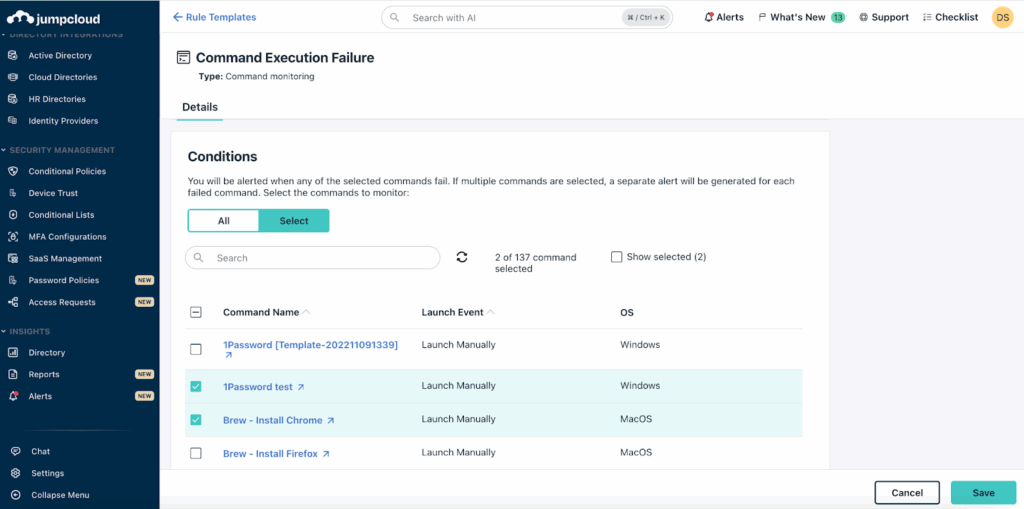1024x509 pixels.
Task: Open Support from top bar
Action: pos(883,17)
